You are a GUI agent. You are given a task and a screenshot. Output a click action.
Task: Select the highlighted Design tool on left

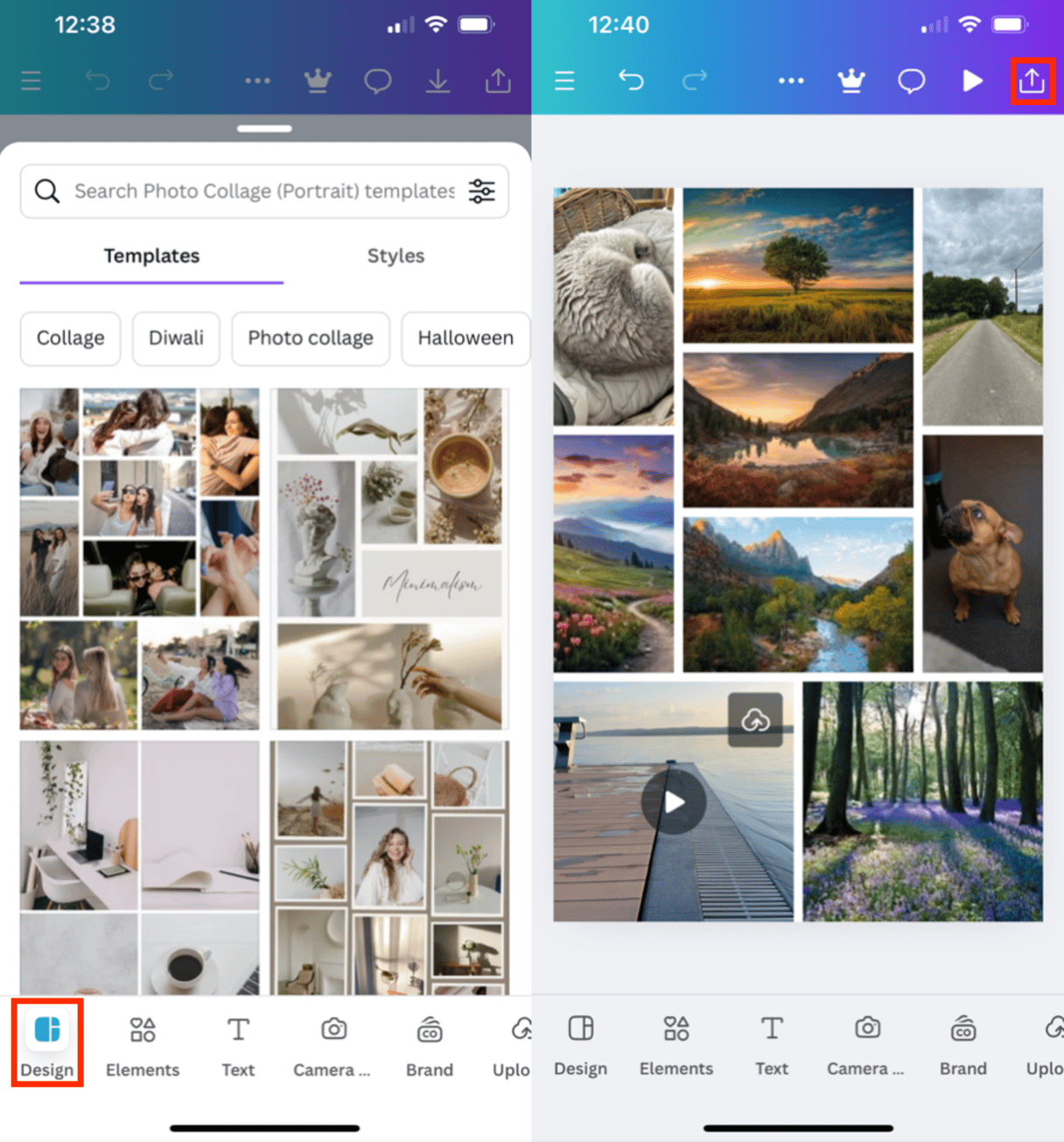coord(47,1043)
